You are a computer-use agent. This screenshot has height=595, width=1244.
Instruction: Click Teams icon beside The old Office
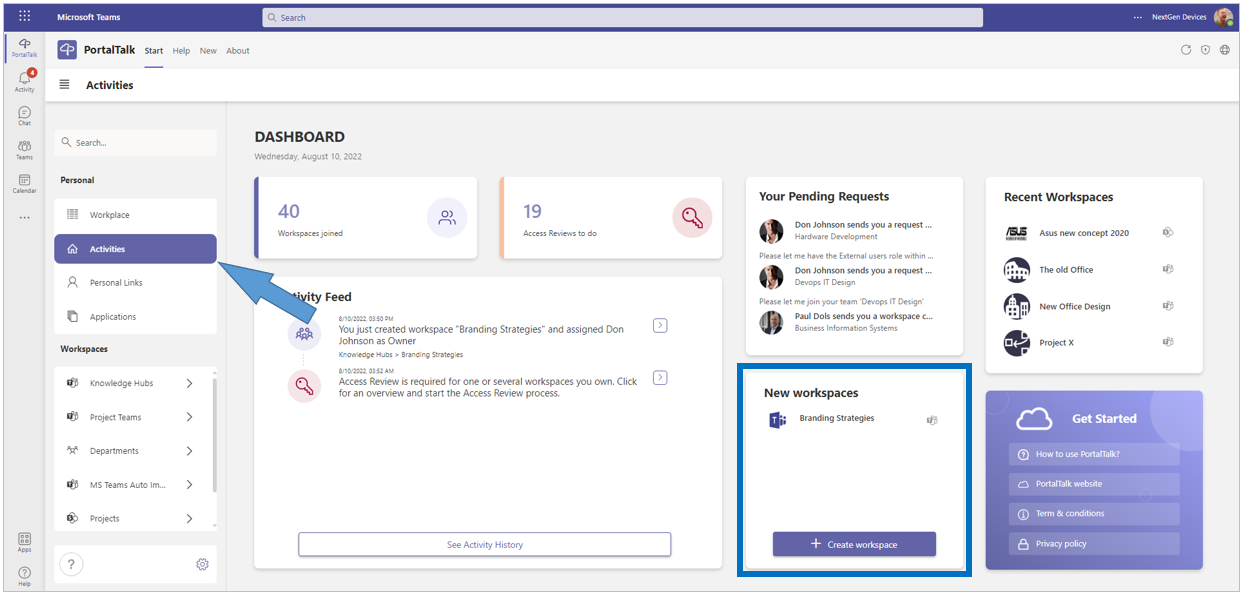1167,269
